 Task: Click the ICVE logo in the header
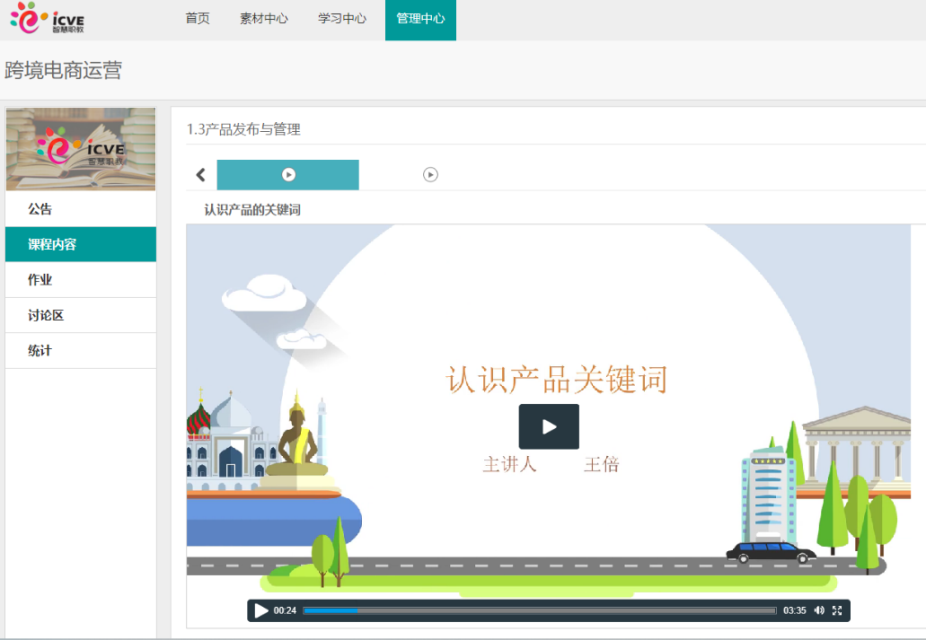tap(47, 19)
